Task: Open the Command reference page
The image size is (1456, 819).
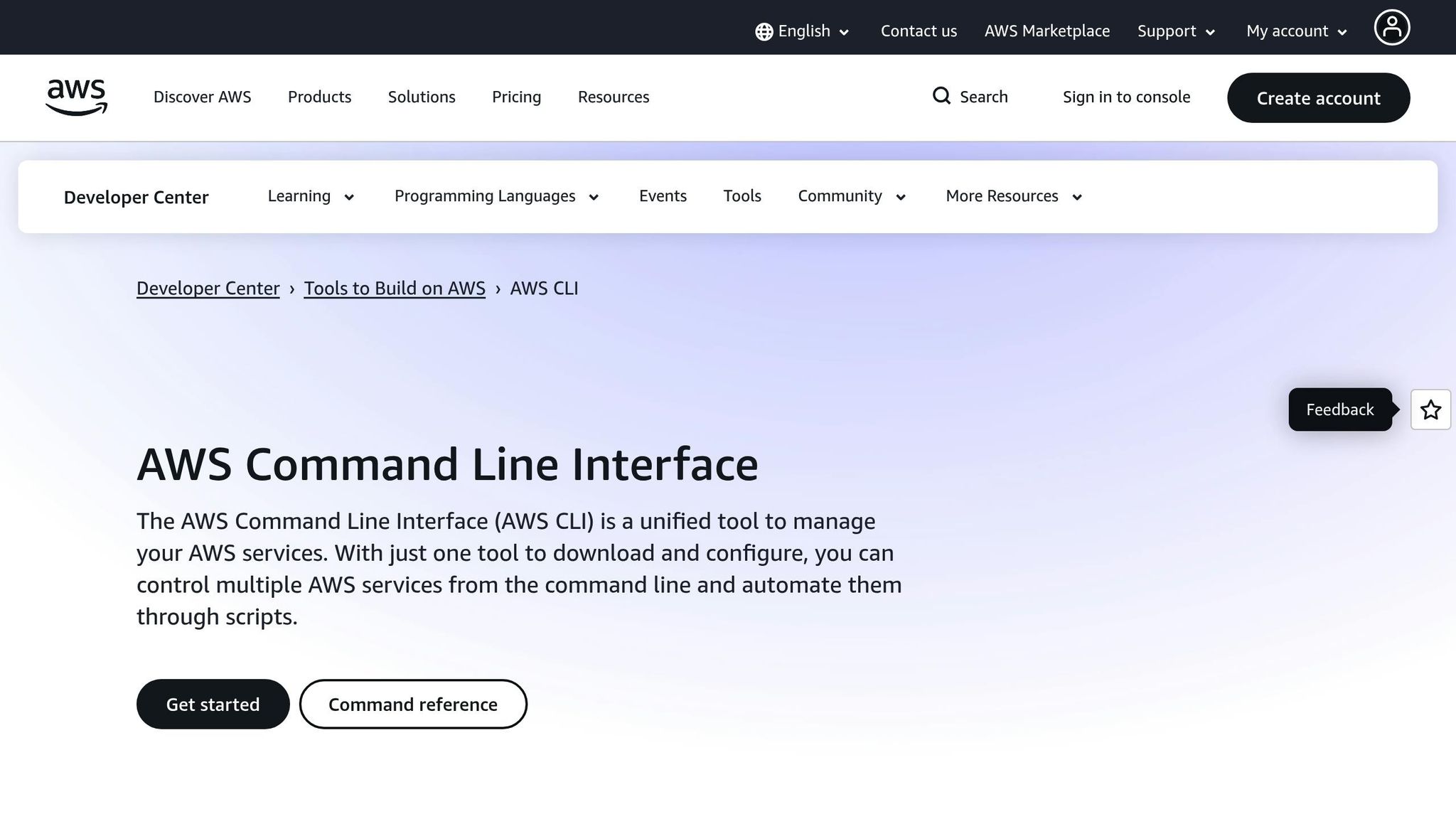Action: point(412,704)
